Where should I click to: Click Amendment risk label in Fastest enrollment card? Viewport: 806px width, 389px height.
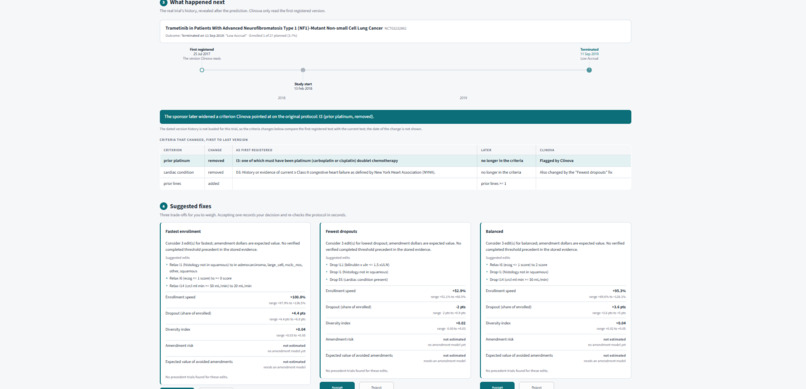coord(179,345)
